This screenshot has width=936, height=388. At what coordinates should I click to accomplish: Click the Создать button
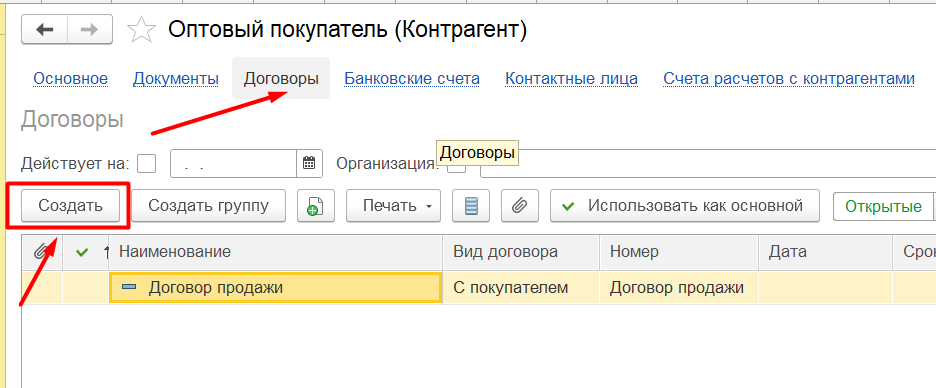click(x=70, y=206)
